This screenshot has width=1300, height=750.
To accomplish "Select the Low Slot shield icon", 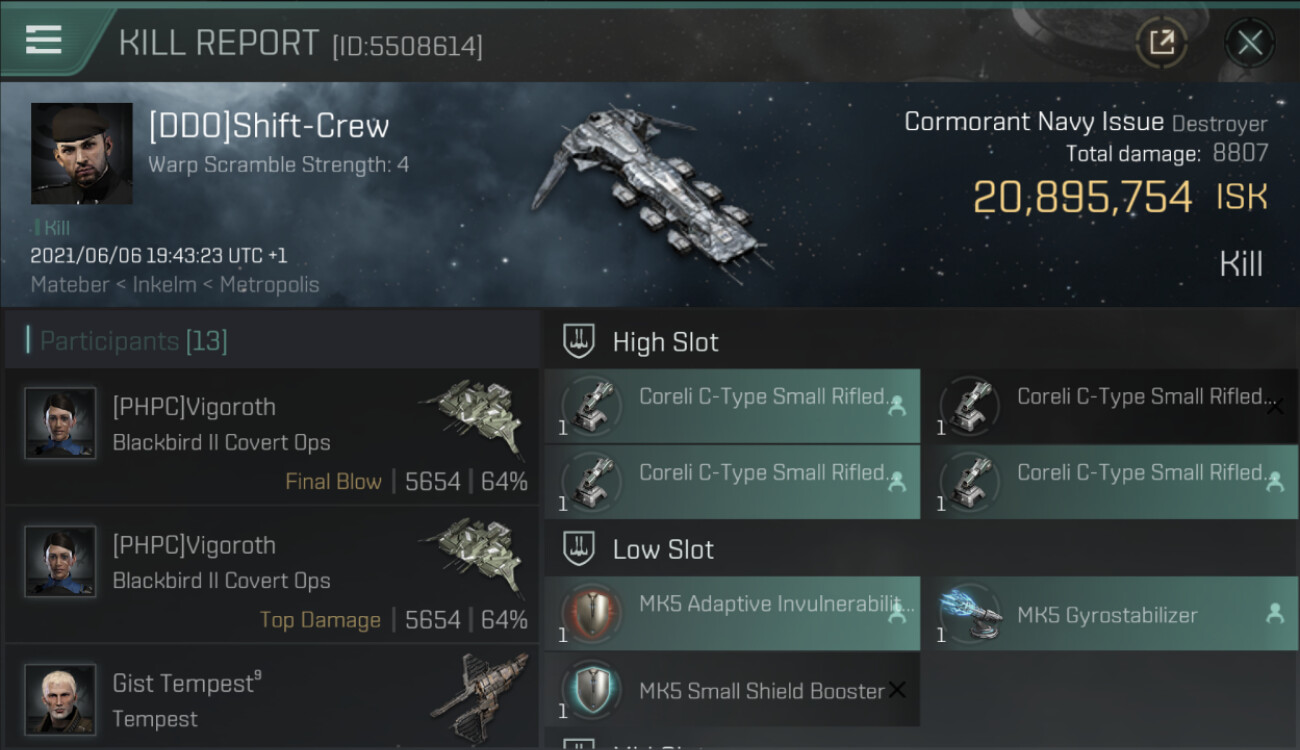I will point(579,548).
